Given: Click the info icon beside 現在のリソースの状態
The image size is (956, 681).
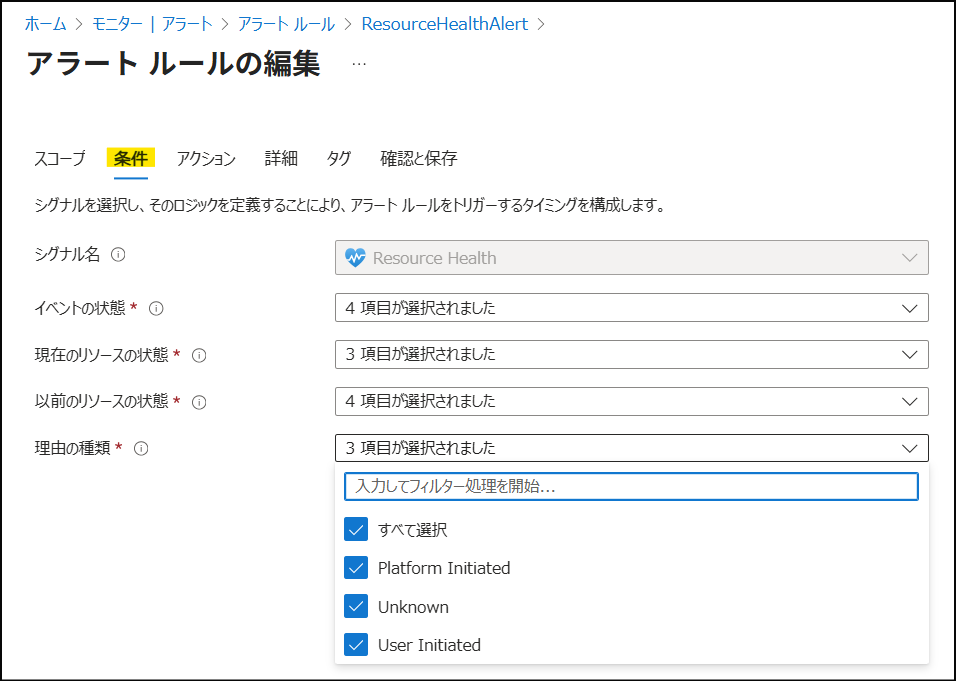Looking at the screenshot, I should tap(199, 355).
